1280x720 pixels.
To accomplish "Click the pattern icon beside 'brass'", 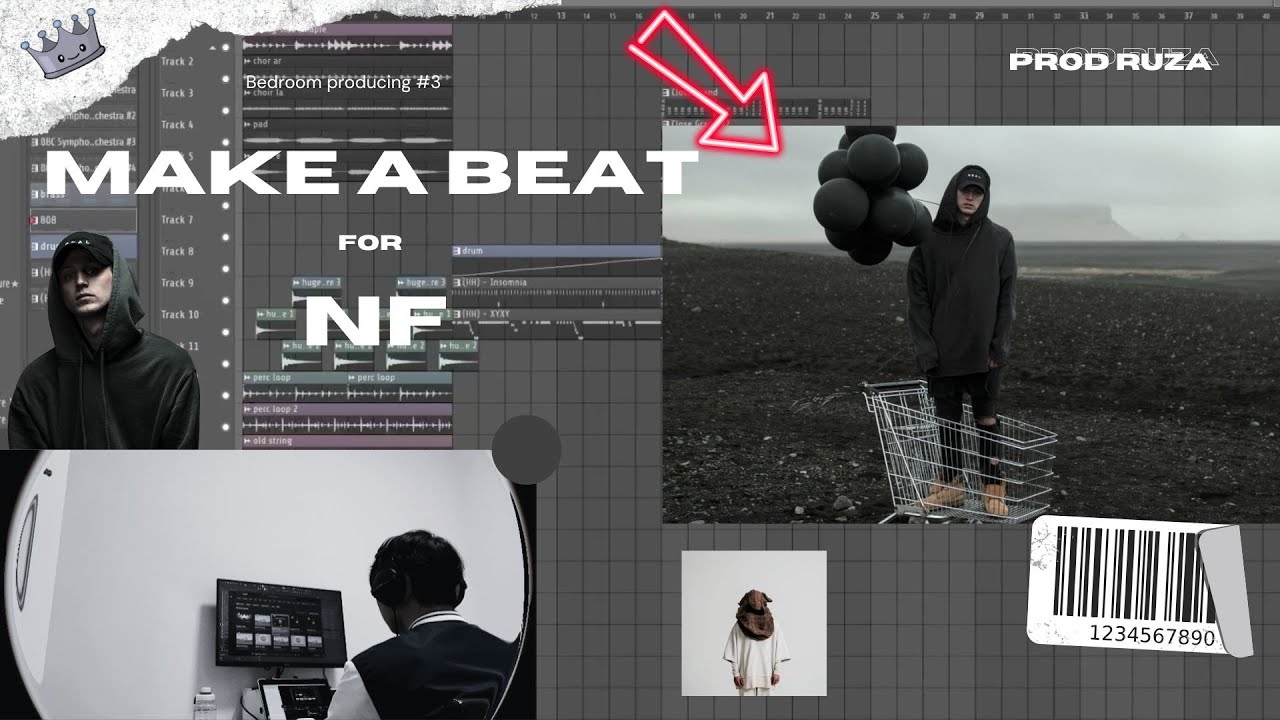I will 35,193.
